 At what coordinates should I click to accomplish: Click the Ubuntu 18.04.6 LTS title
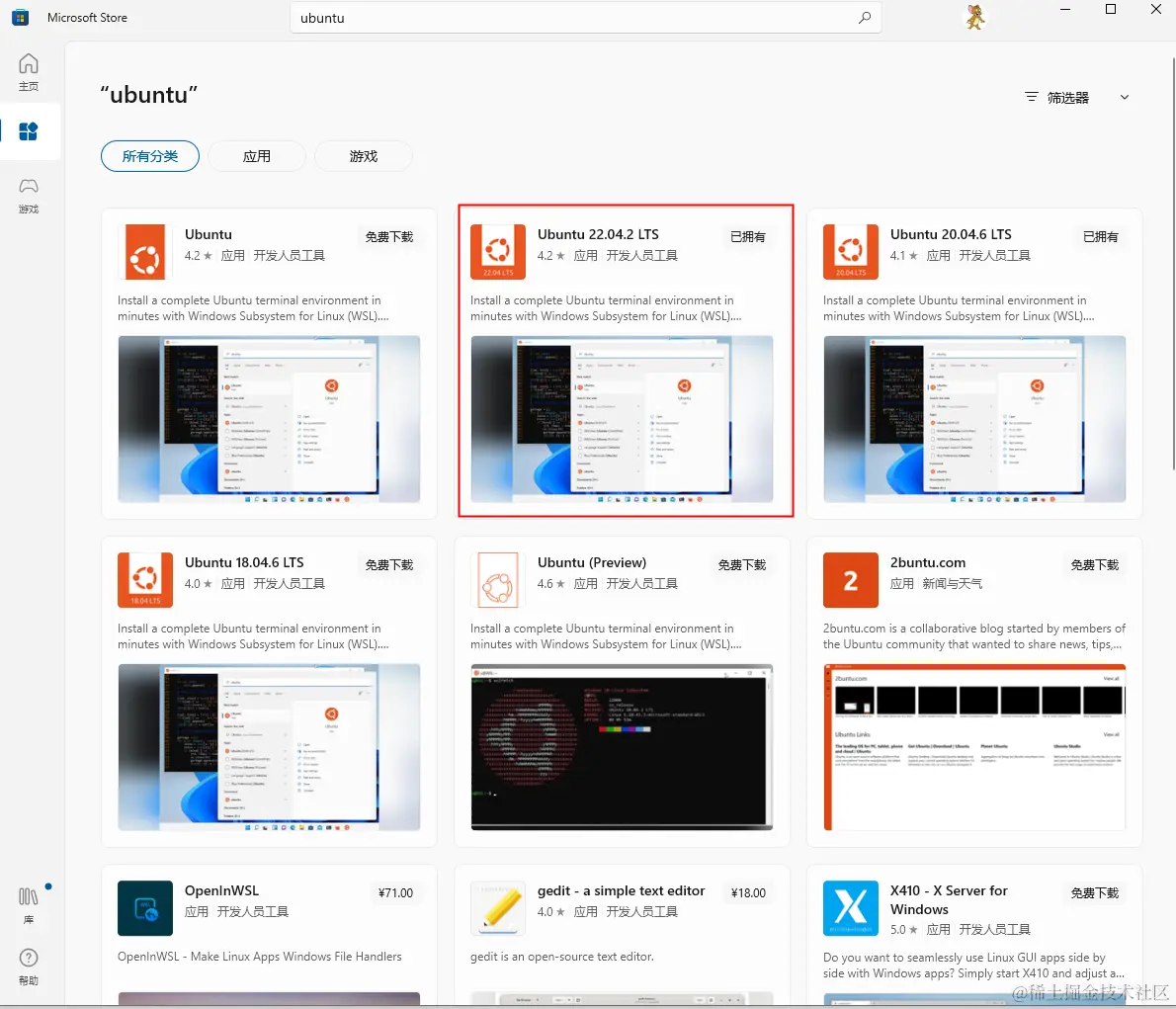[x=244, y=562]
